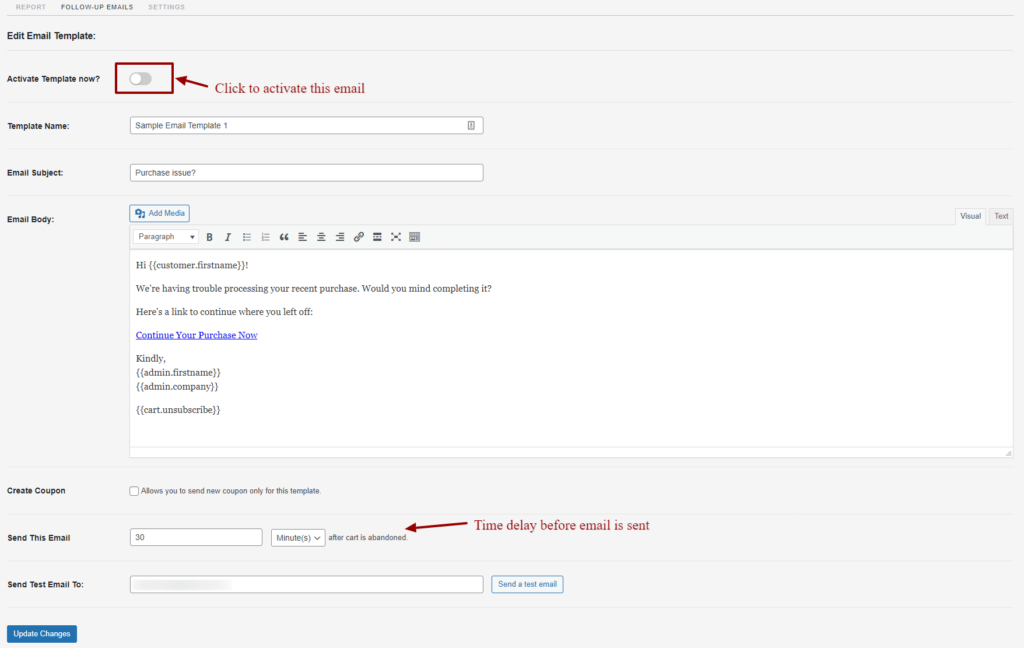
Task: Go to the Report tab
Action: coord(31,7)
